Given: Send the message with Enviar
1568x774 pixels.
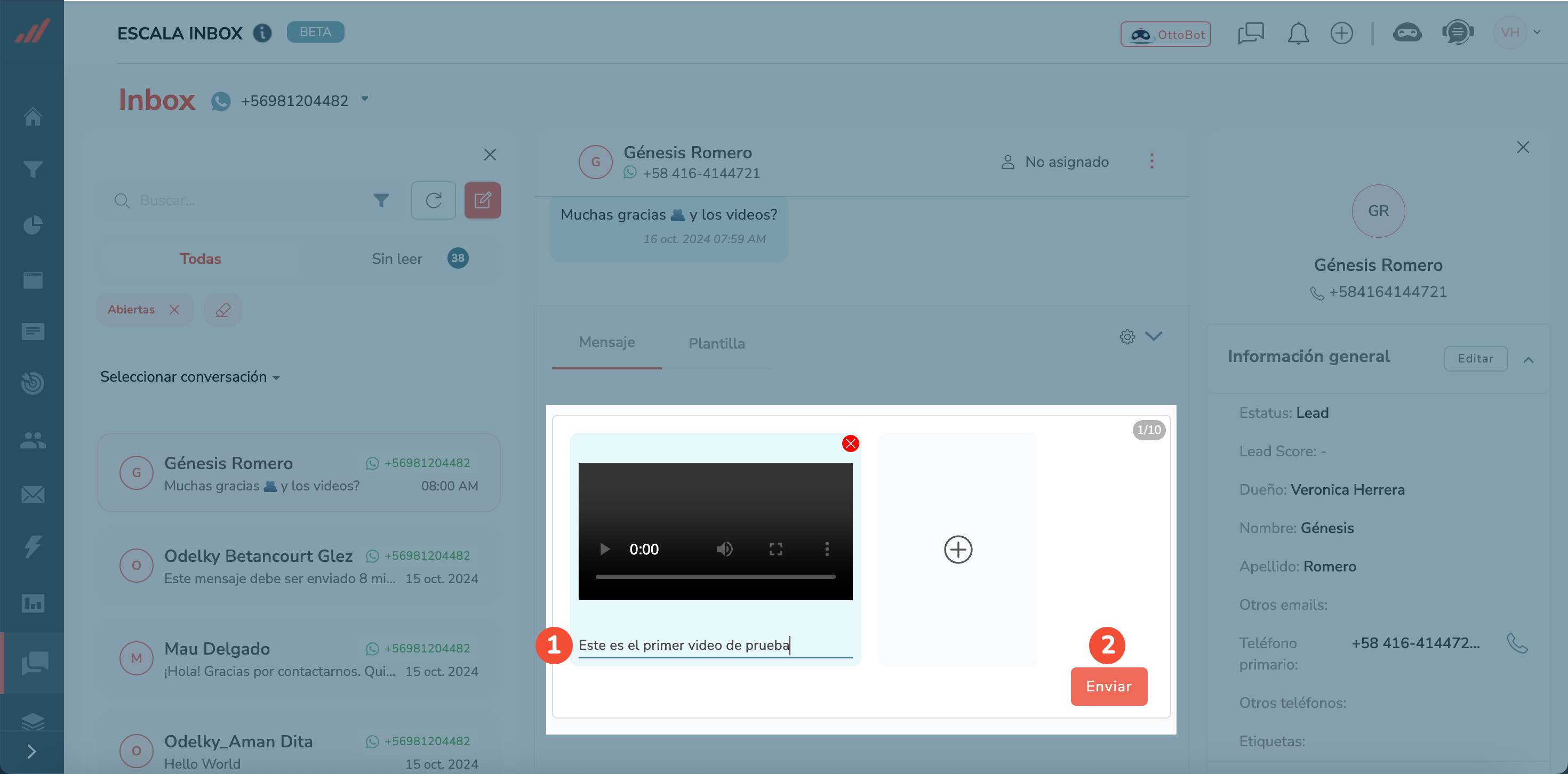Looking at the screenshot, I should tap(1109, 687).
